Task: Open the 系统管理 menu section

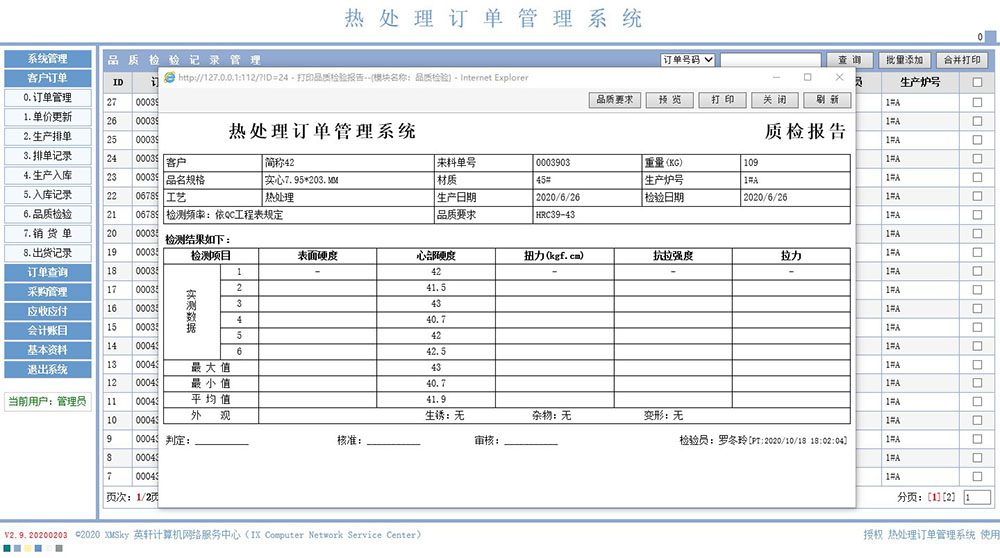Action: 48,59
